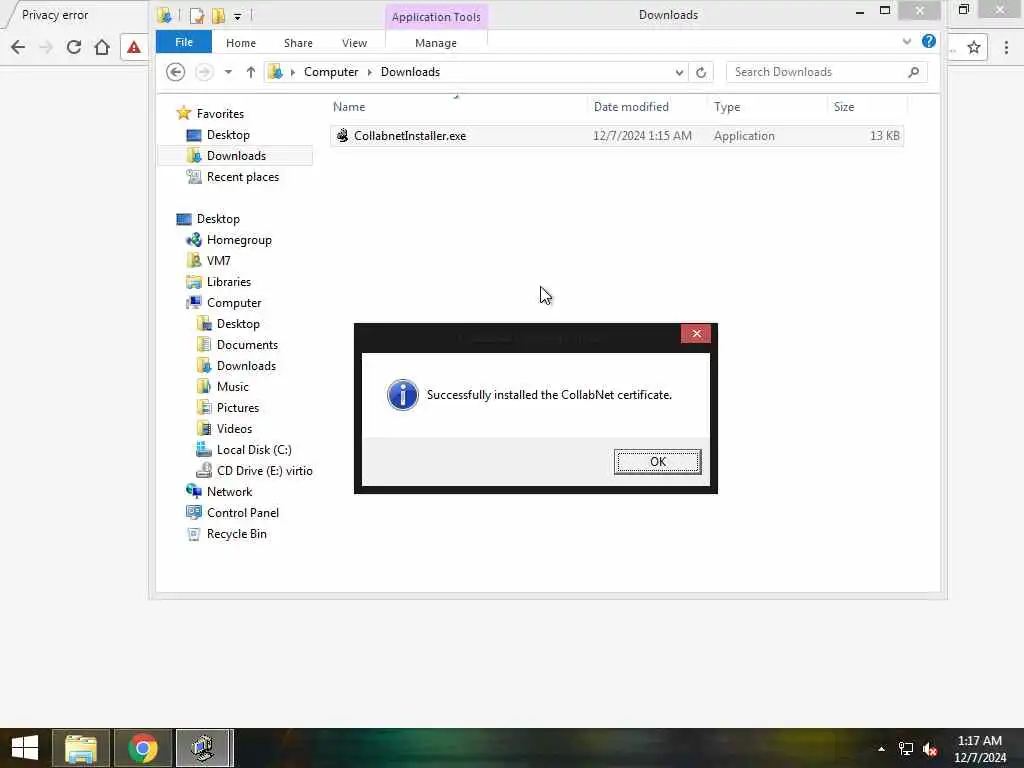Viewport: 1024px width, 768px height.
Task: Expand the address bar history dropdown
Action: [679, 72]
